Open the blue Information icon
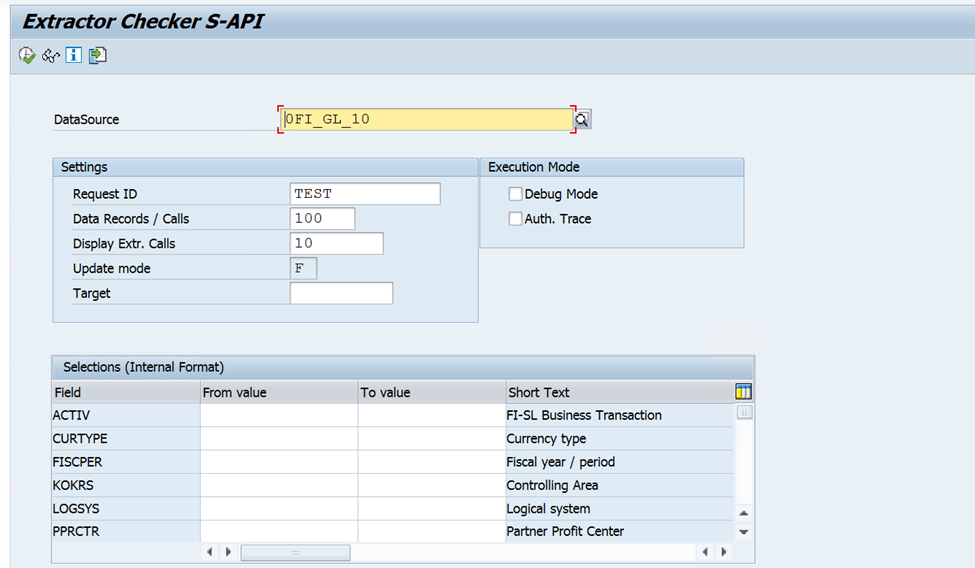This screenshot has height=568, width=975. click(74, 56)
